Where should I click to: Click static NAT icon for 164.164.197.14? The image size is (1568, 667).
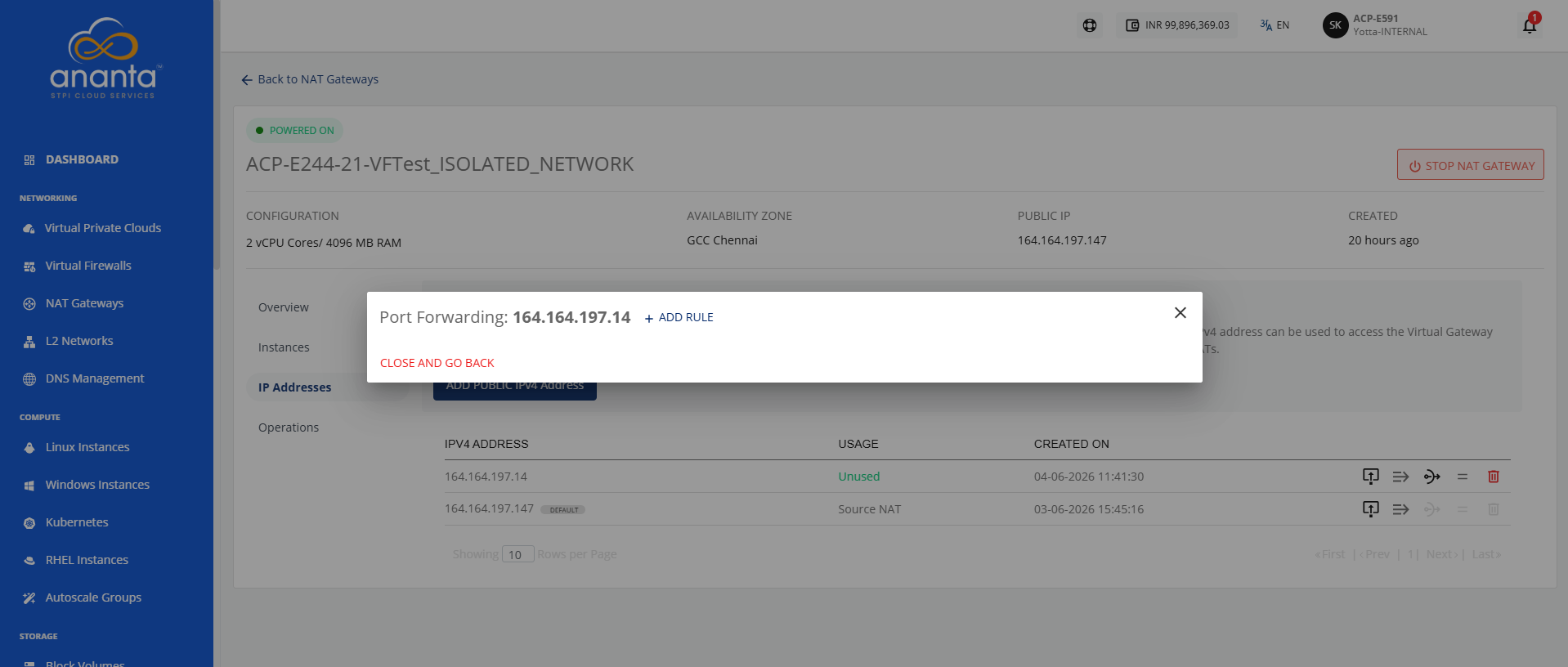[x=1371, y=477]
